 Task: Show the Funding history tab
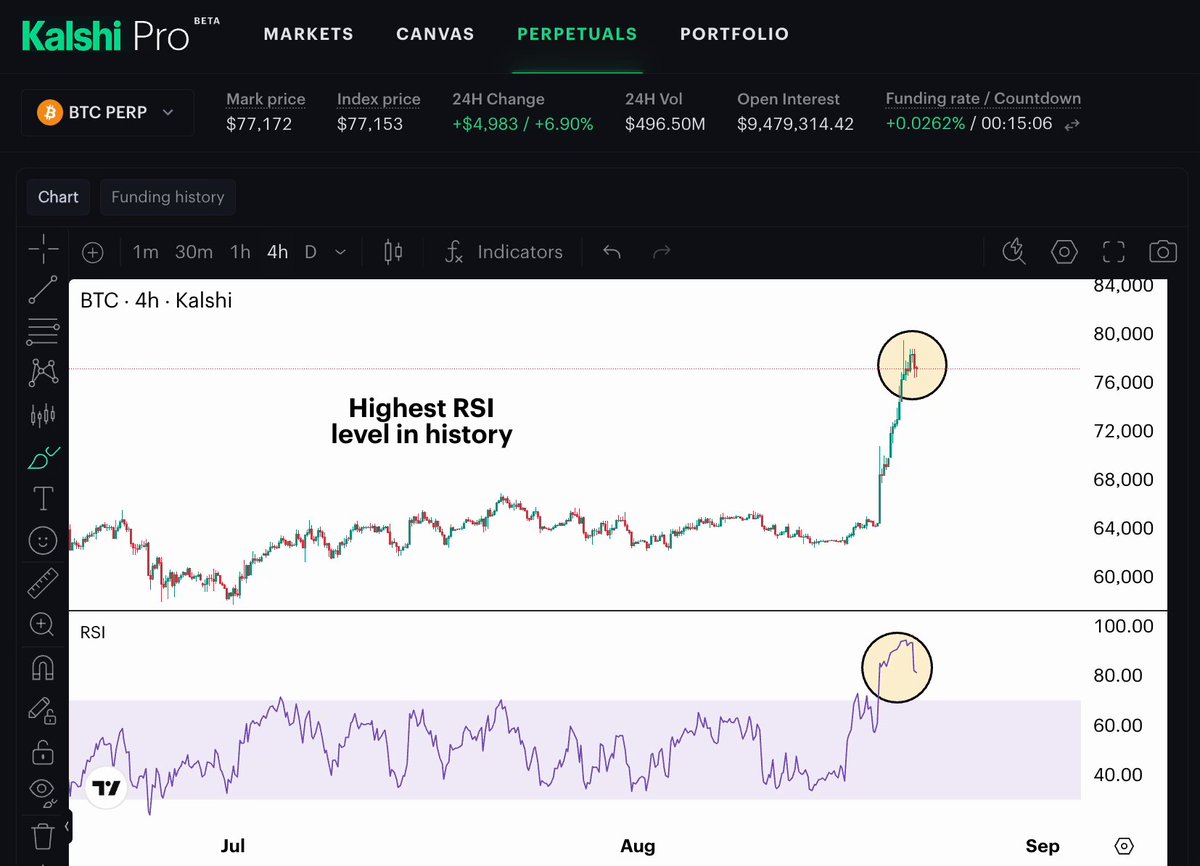pyautogui.click(x=168, y=197)
